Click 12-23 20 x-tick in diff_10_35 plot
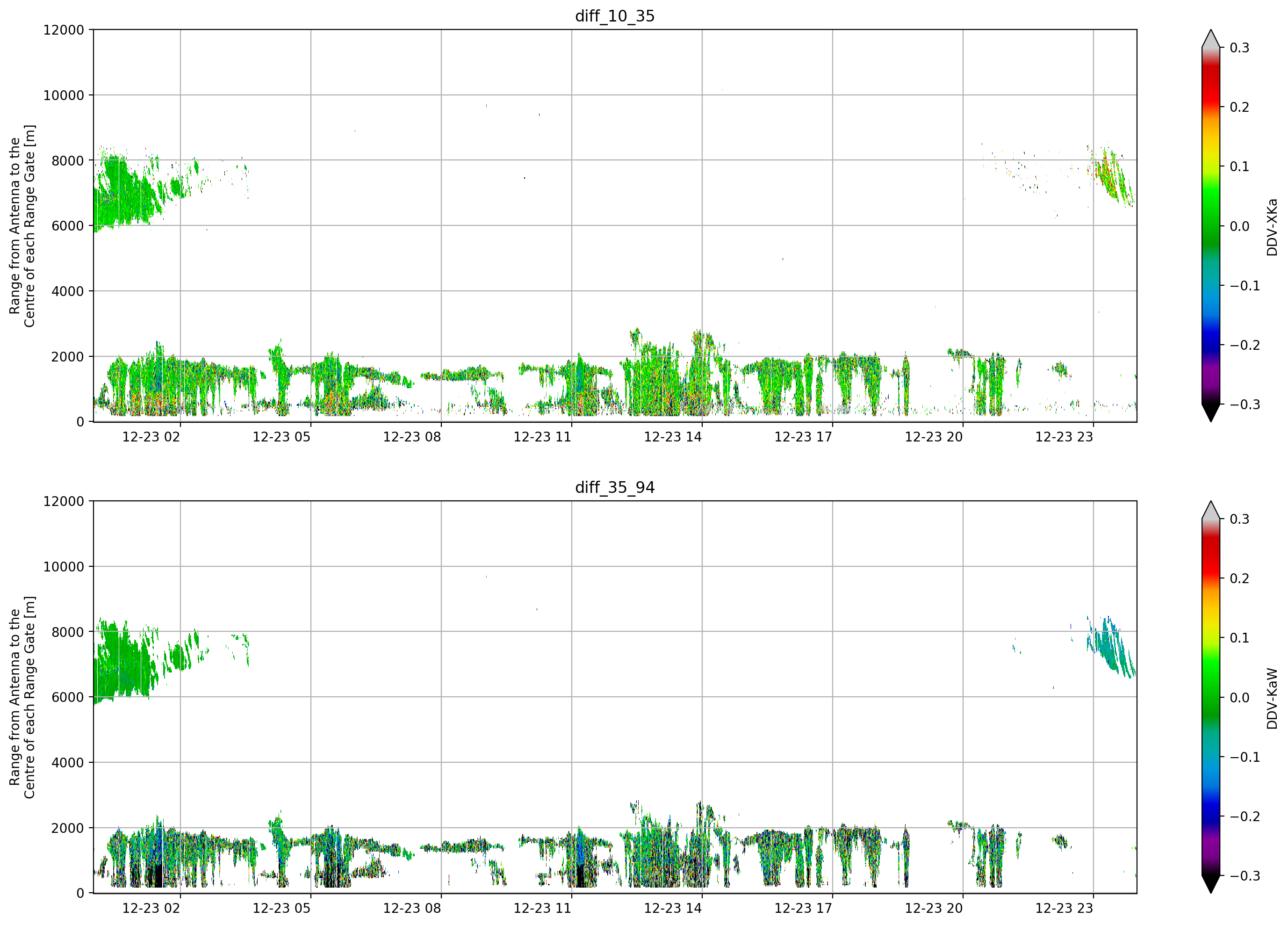1288x925 pixels. [x=934, y=437]
